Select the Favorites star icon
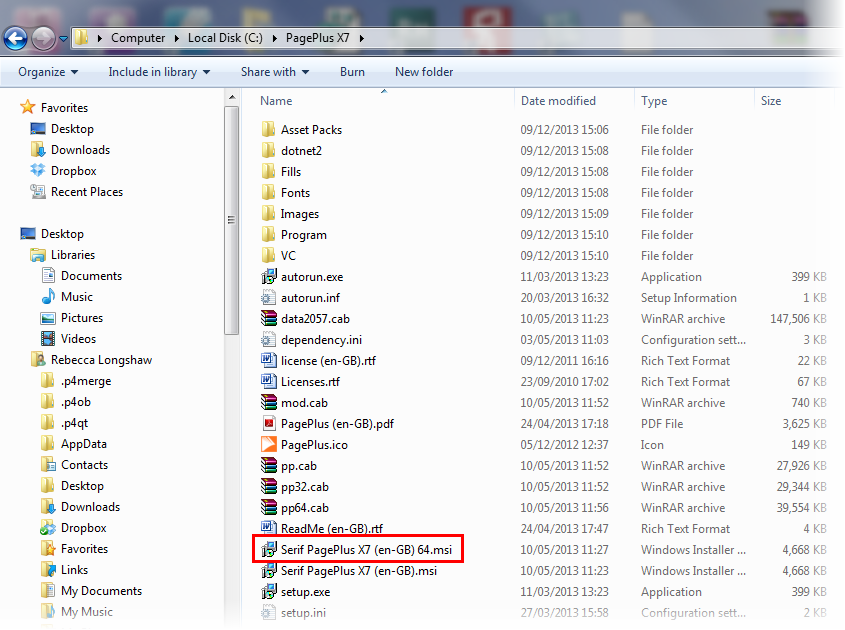Screen dimensions: 845x630 (27, 107)
